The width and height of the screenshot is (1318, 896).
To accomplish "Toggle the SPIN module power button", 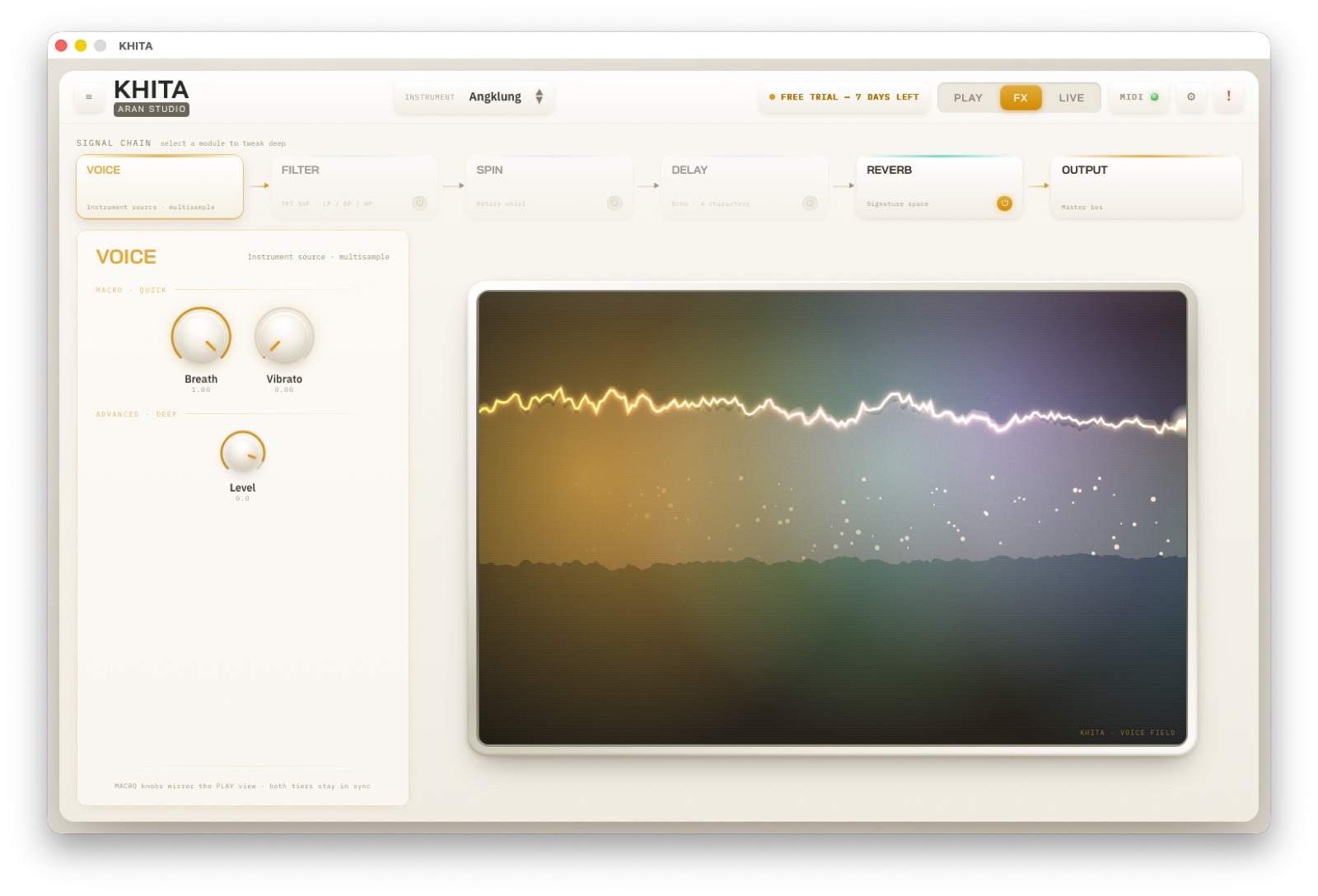I will [615, 203].
